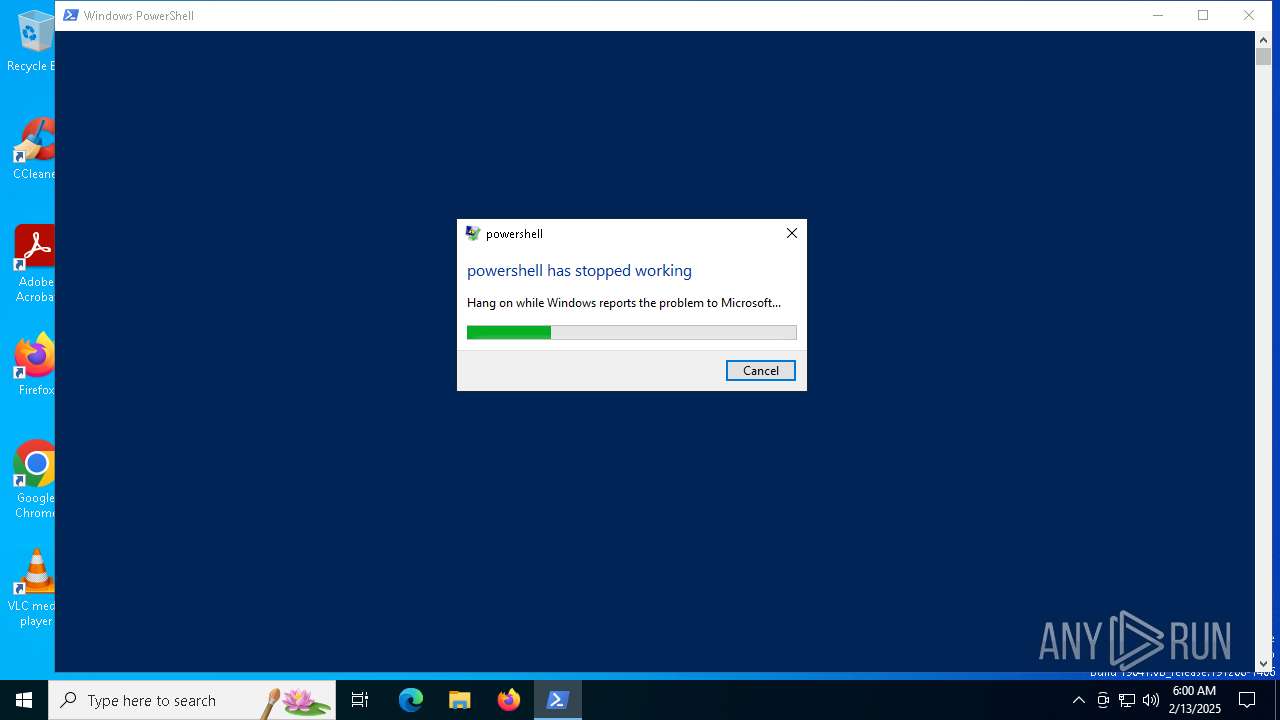Minimize the Windows PowerShell window
Viewport: 1280px width, 720px height.
tap(1158, 15)
